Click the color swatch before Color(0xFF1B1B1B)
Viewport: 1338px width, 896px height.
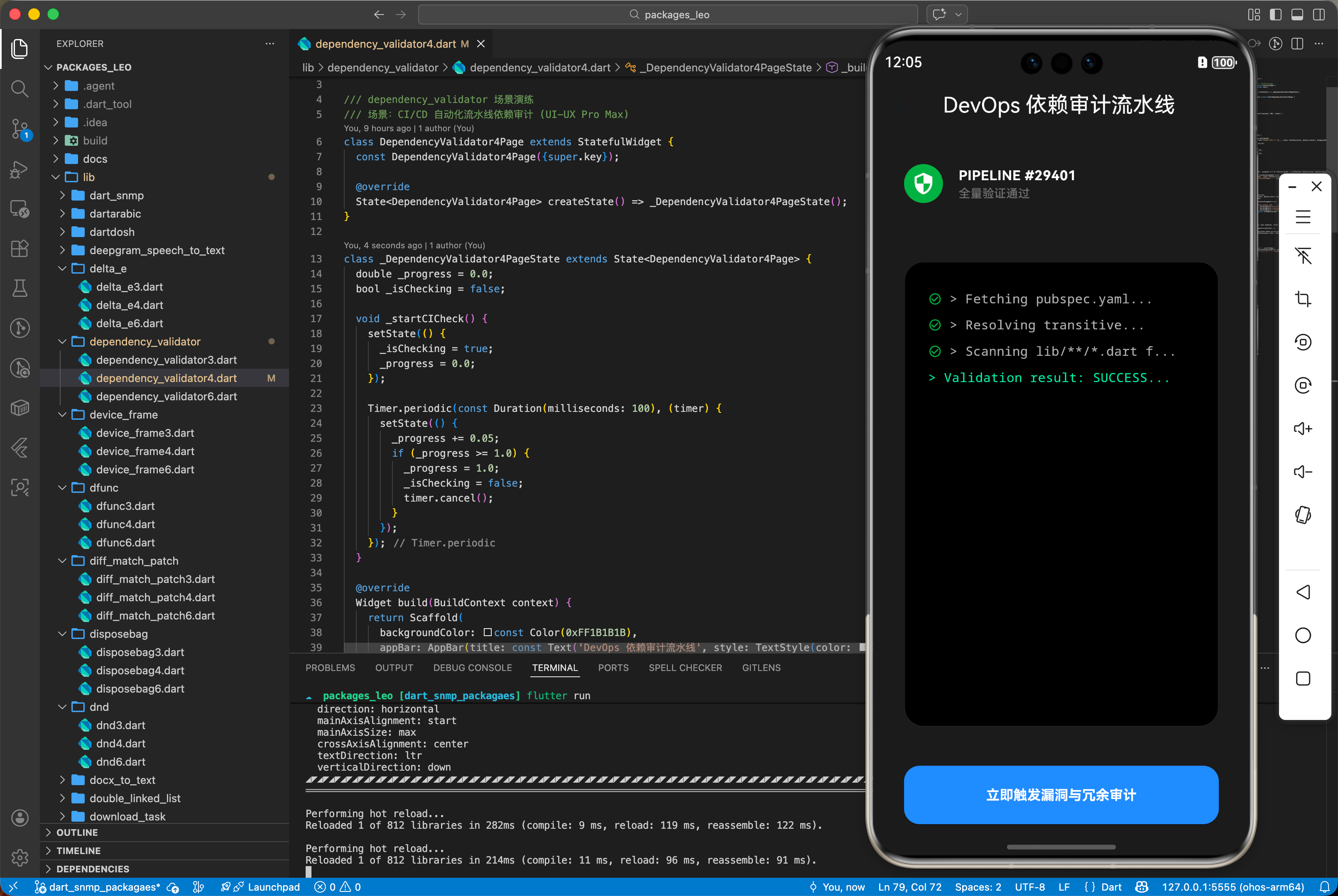point(487,632)
